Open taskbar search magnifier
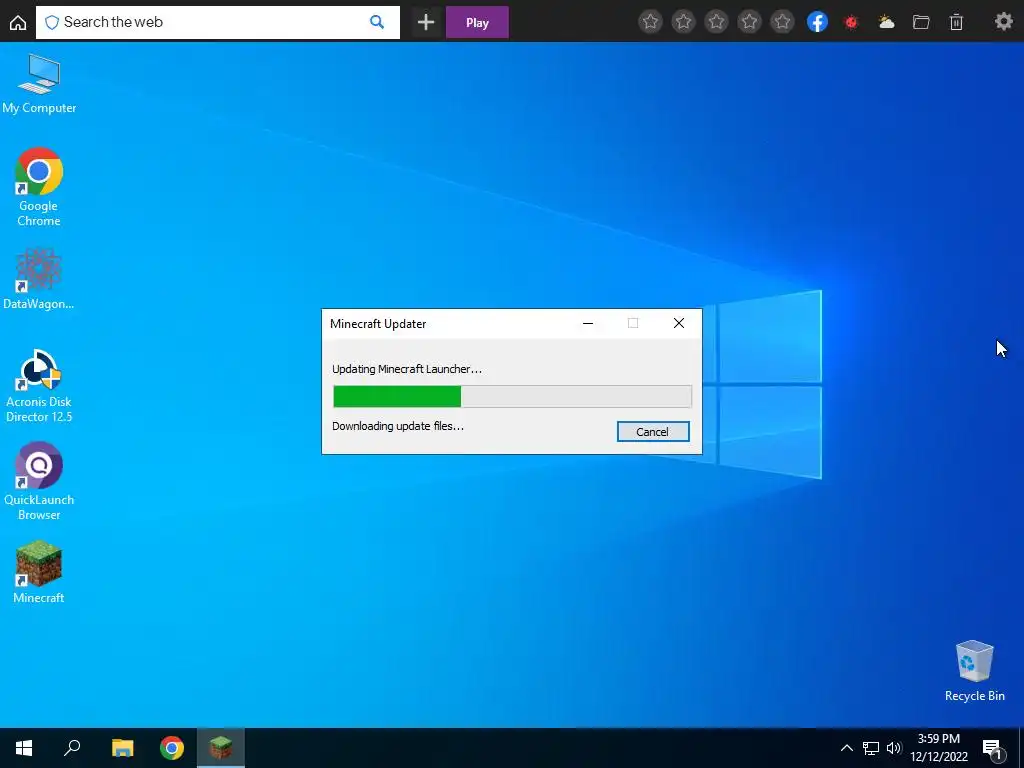This screenshot has height=768, width=1024. 72,748
